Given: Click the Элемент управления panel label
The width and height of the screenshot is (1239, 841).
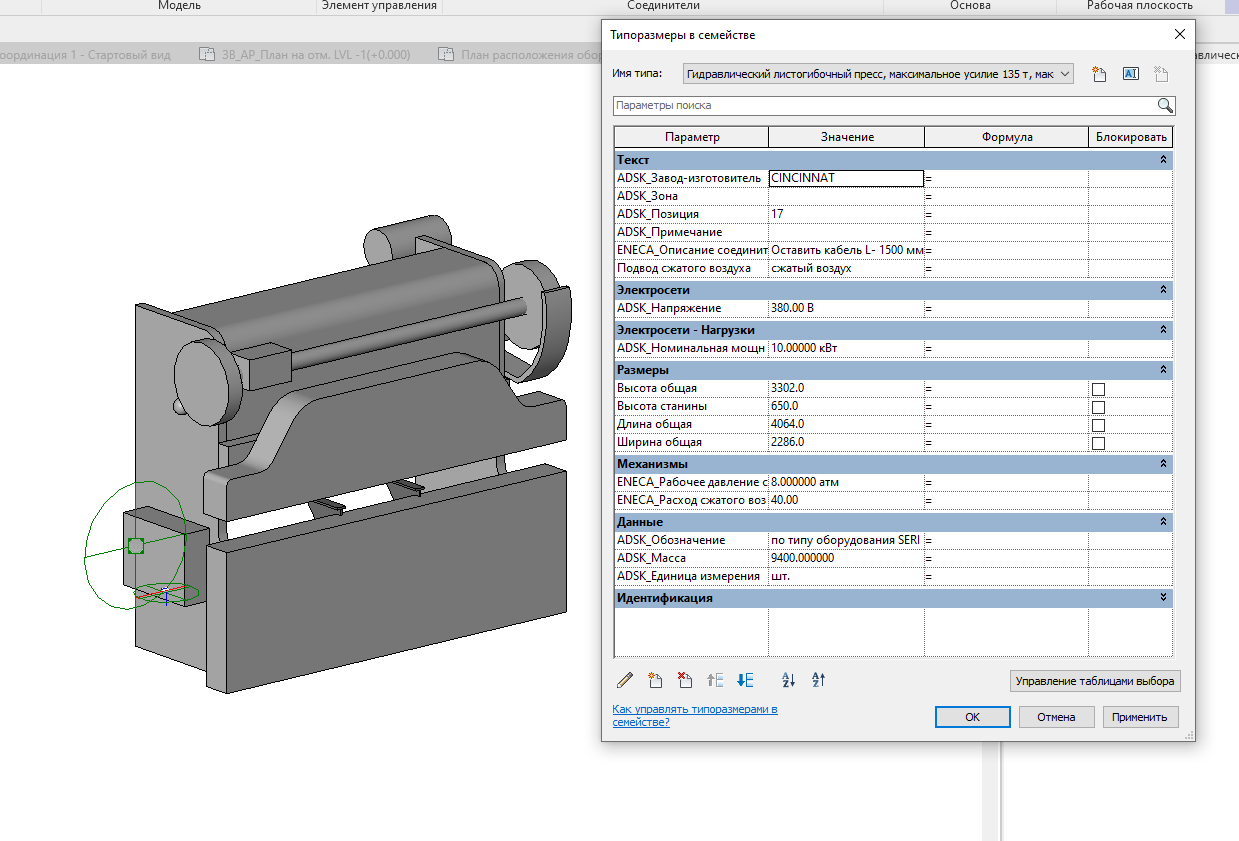Looking at the screenshot, I should click(379, 6).
